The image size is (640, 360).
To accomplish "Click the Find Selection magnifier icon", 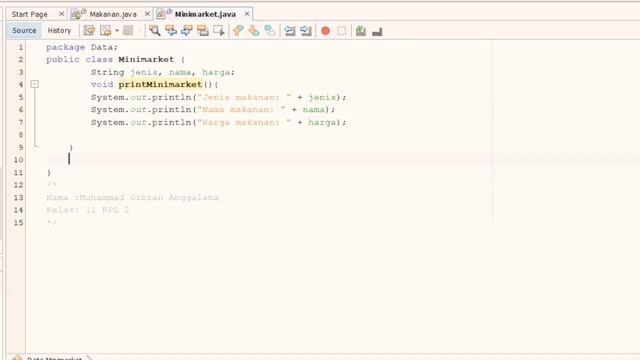I will pos(155,31).
